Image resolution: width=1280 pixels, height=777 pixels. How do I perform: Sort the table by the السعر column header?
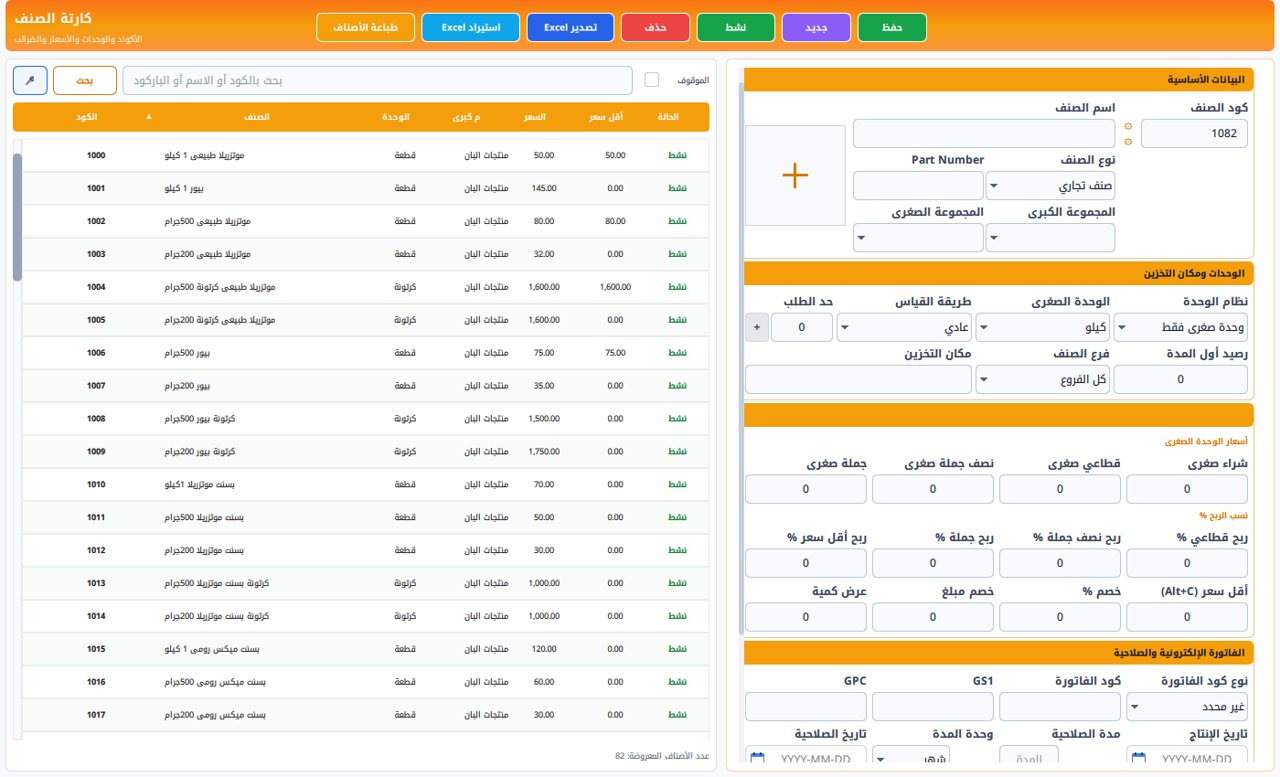(x=535, y=117)
